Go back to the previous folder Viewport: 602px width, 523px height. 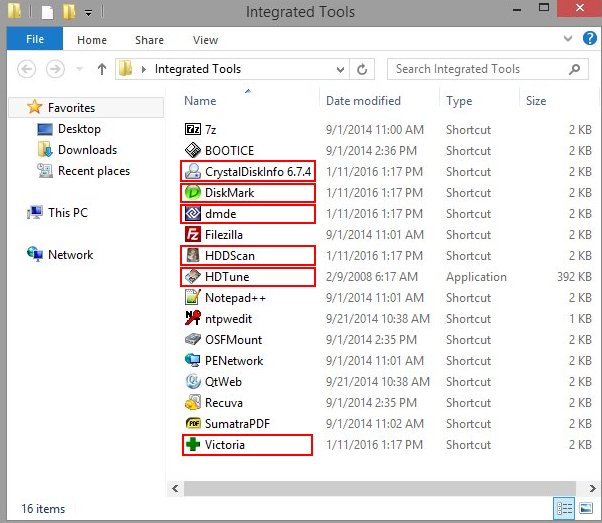coord(26,69)
